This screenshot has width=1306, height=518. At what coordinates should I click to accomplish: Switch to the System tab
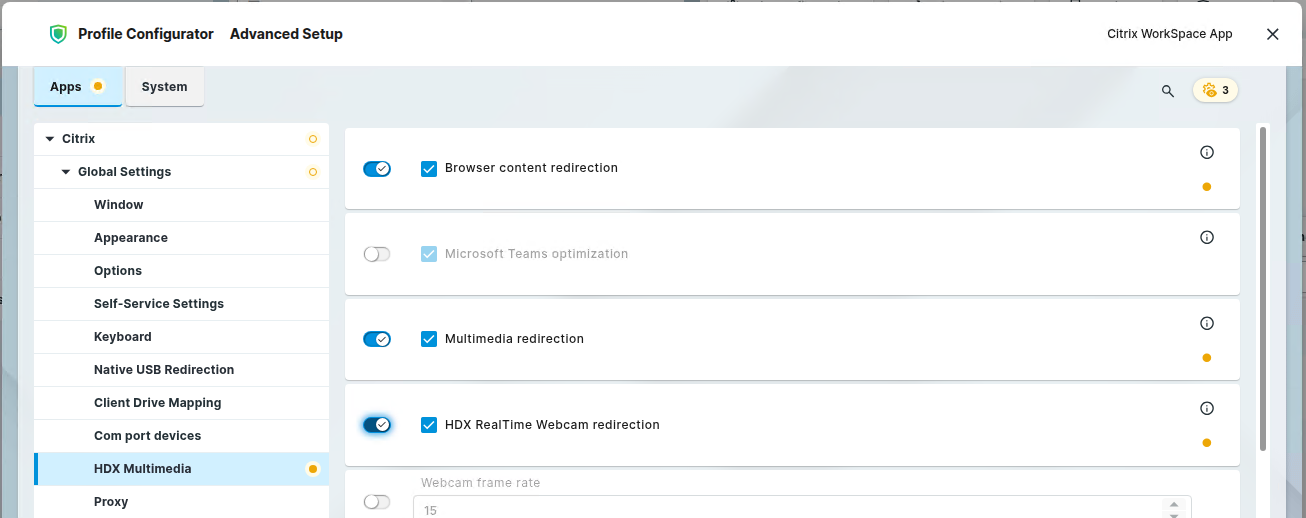[x=164, y=87]
